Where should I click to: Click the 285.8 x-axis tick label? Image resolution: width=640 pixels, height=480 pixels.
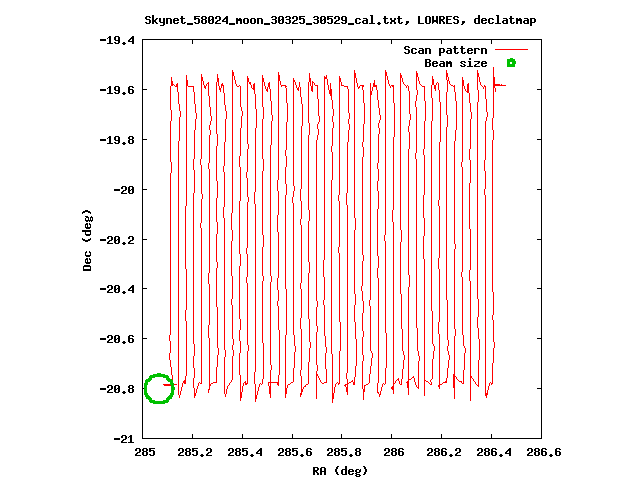pos(344,452)
